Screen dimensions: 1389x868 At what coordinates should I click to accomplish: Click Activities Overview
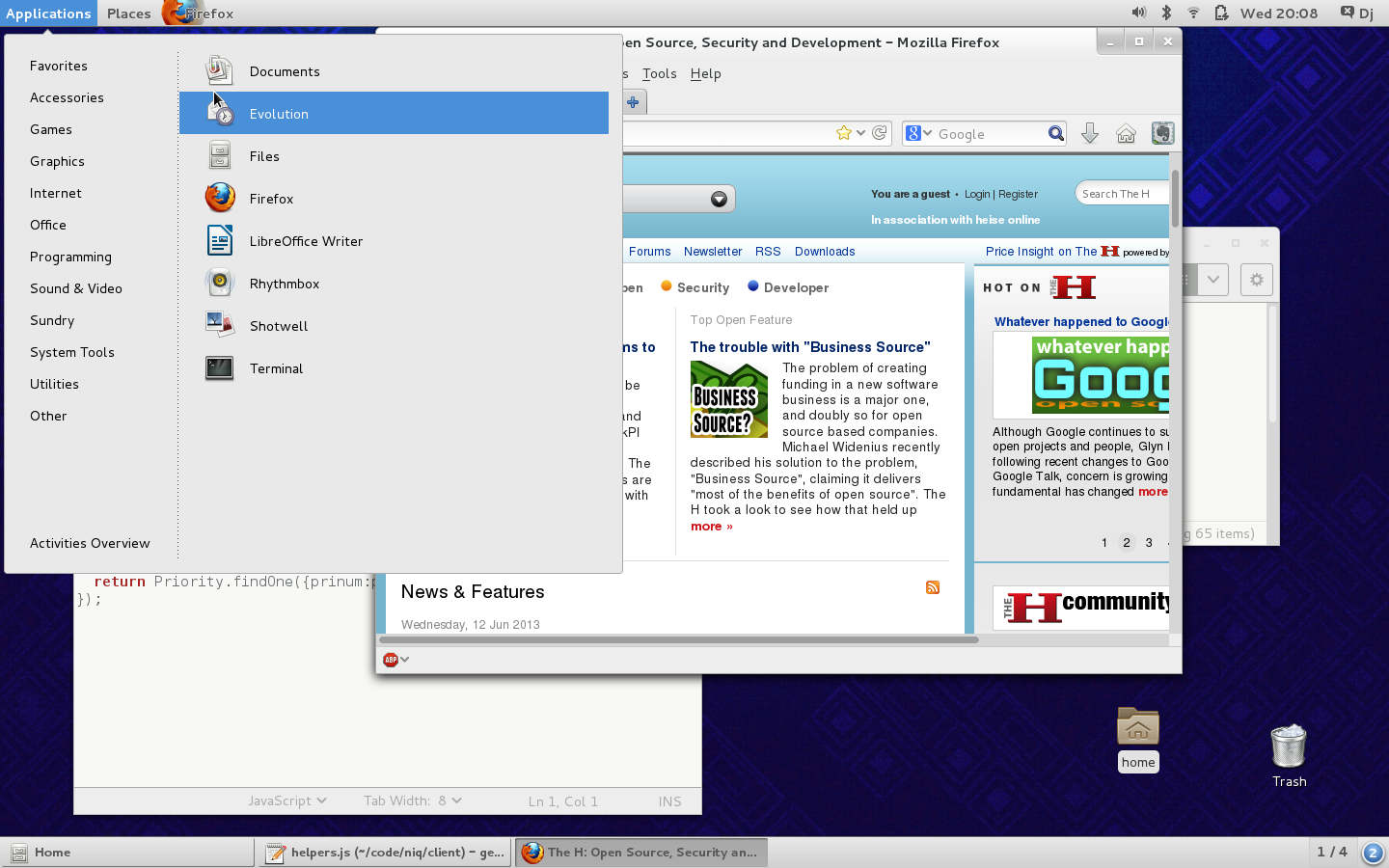90,543
